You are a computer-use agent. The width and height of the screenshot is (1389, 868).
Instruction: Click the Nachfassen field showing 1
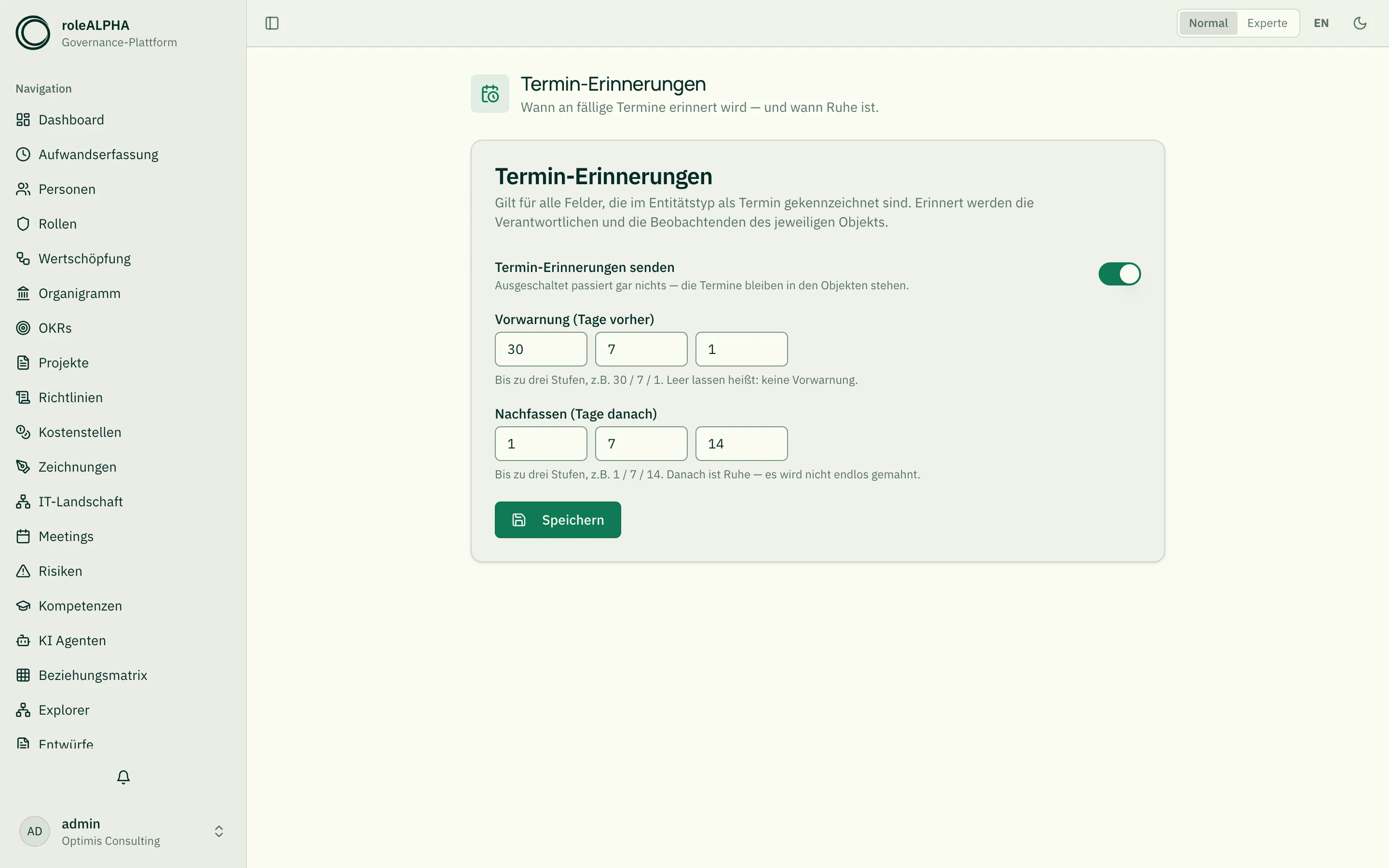point(541,444)
